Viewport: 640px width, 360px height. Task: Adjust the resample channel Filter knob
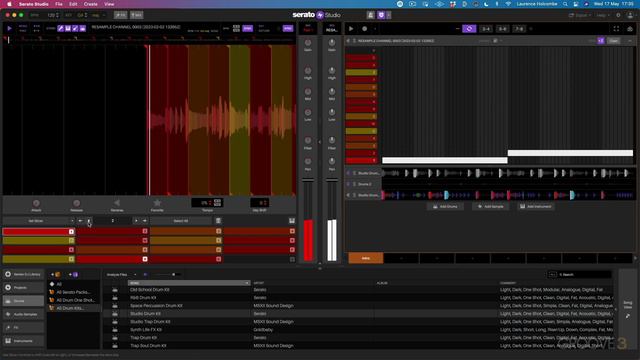coord(332,140)
